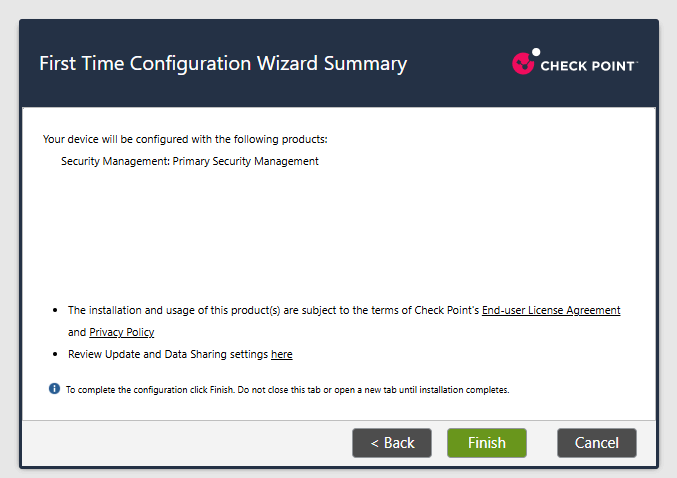
Task: Click the pink Check Point logo icon
Action: (x=523, y=63)
